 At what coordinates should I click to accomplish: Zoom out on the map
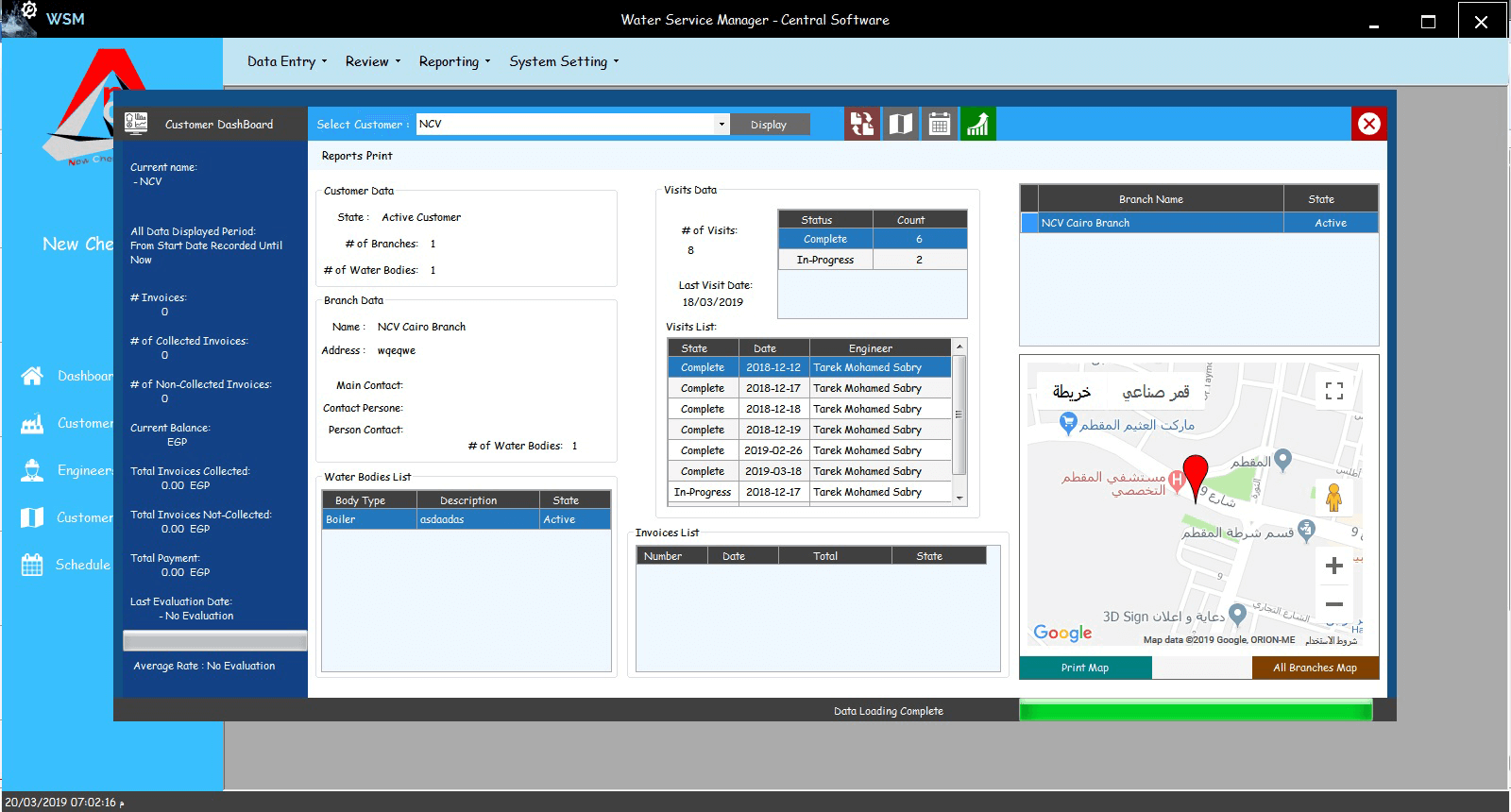coord(1333,604)
